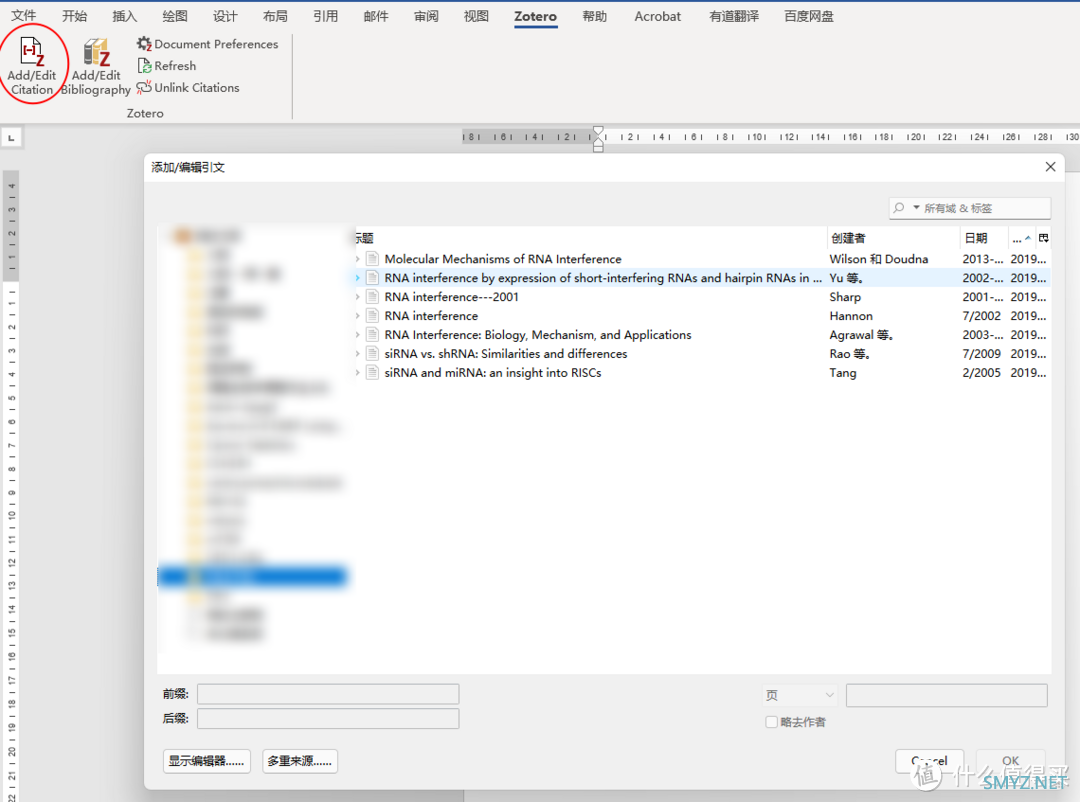Switch to the 插入 ribbon tab
1080x802 pixels.
coord(125,16)
